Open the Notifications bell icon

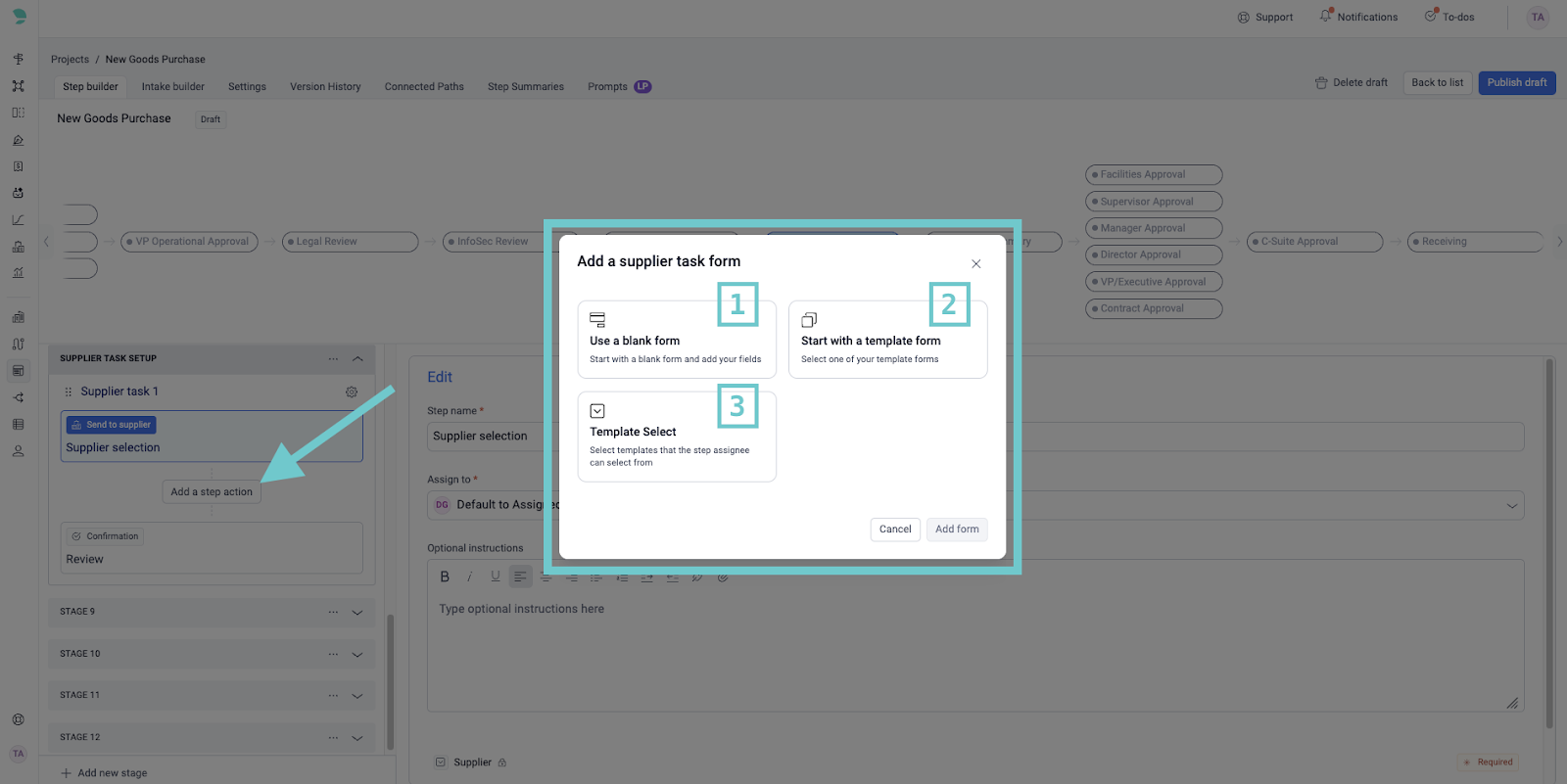(1326, 17)
